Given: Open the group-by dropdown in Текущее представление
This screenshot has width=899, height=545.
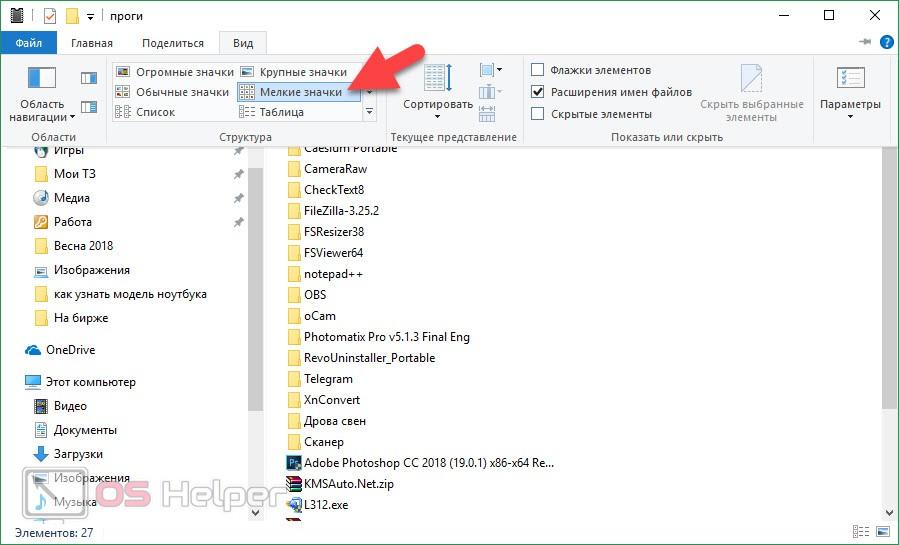Looking at the screenshot, I should point(490,70).
